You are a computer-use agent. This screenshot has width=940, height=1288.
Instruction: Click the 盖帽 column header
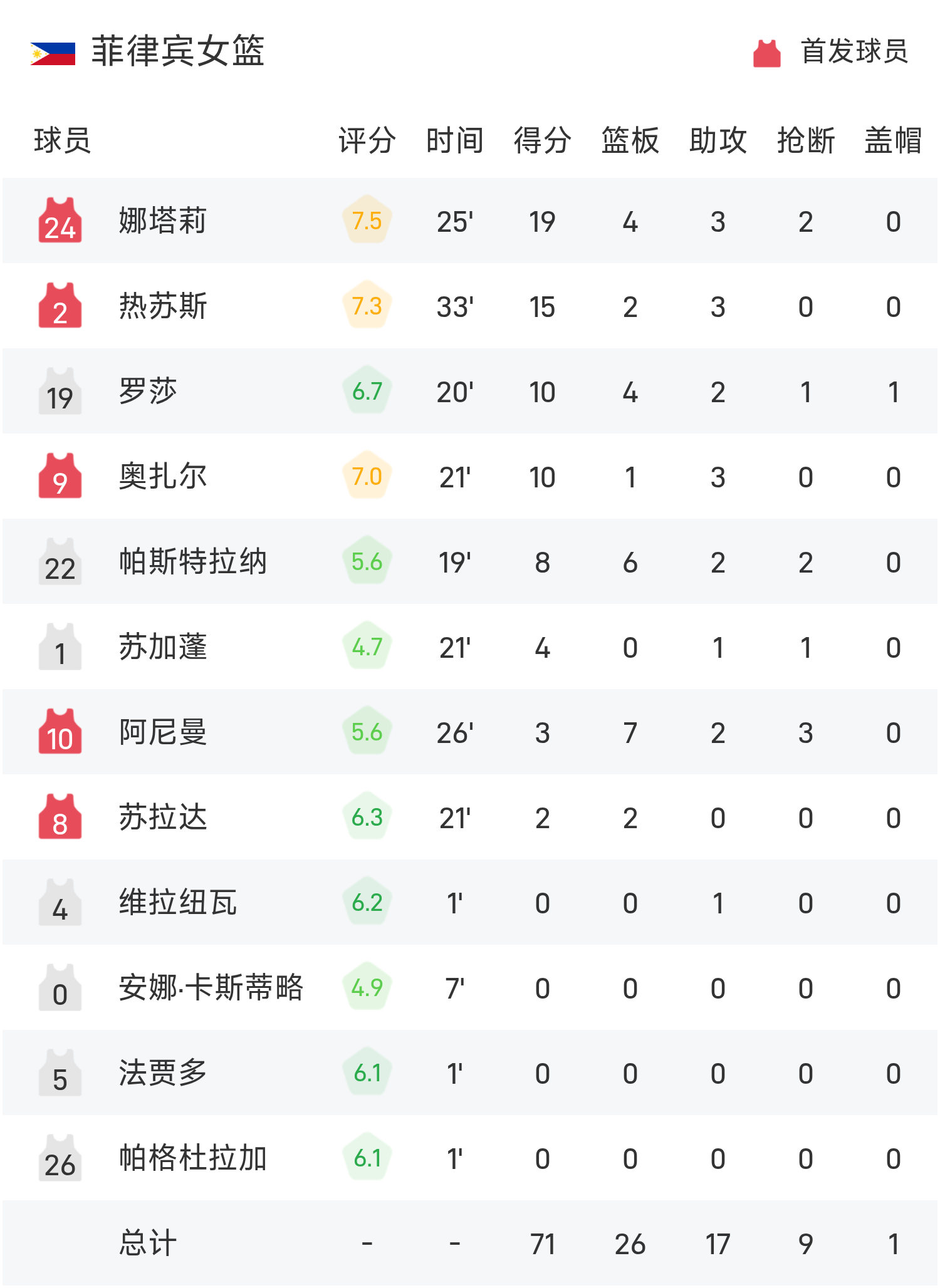click(x=894, y=140)
